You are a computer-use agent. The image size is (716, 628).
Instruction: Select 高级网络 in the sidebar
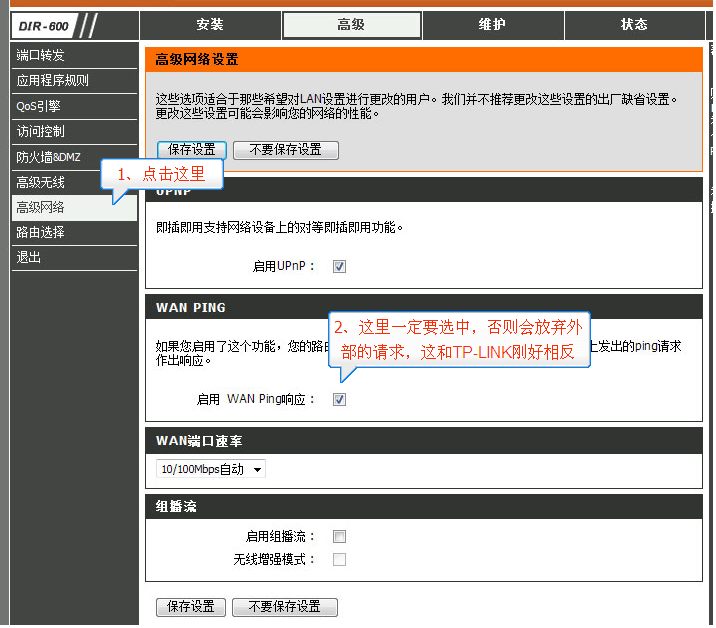[x=41, y=208]
